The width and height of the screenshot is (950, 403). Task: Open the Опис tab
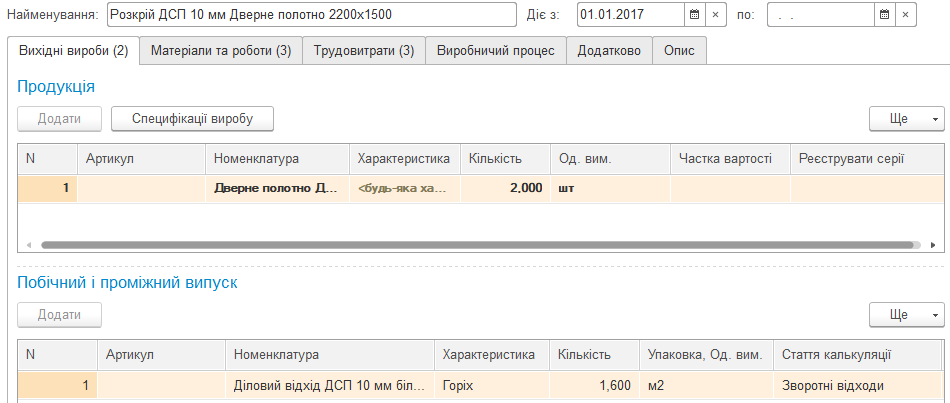pyautogui.click(x=680, y=51)
